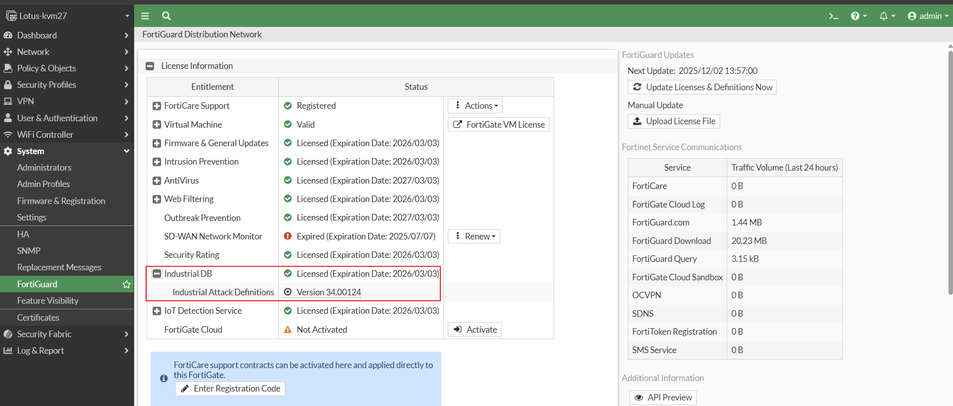Open the Renew dropdown for SD-WAN
The image size is (953, 406).
tap(475, 236)
